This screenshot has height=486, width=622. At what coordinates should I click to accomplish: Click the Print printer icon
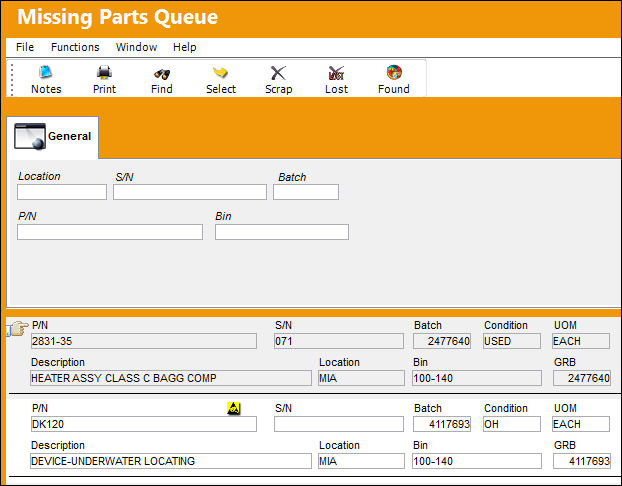click(x=104, y=72)
